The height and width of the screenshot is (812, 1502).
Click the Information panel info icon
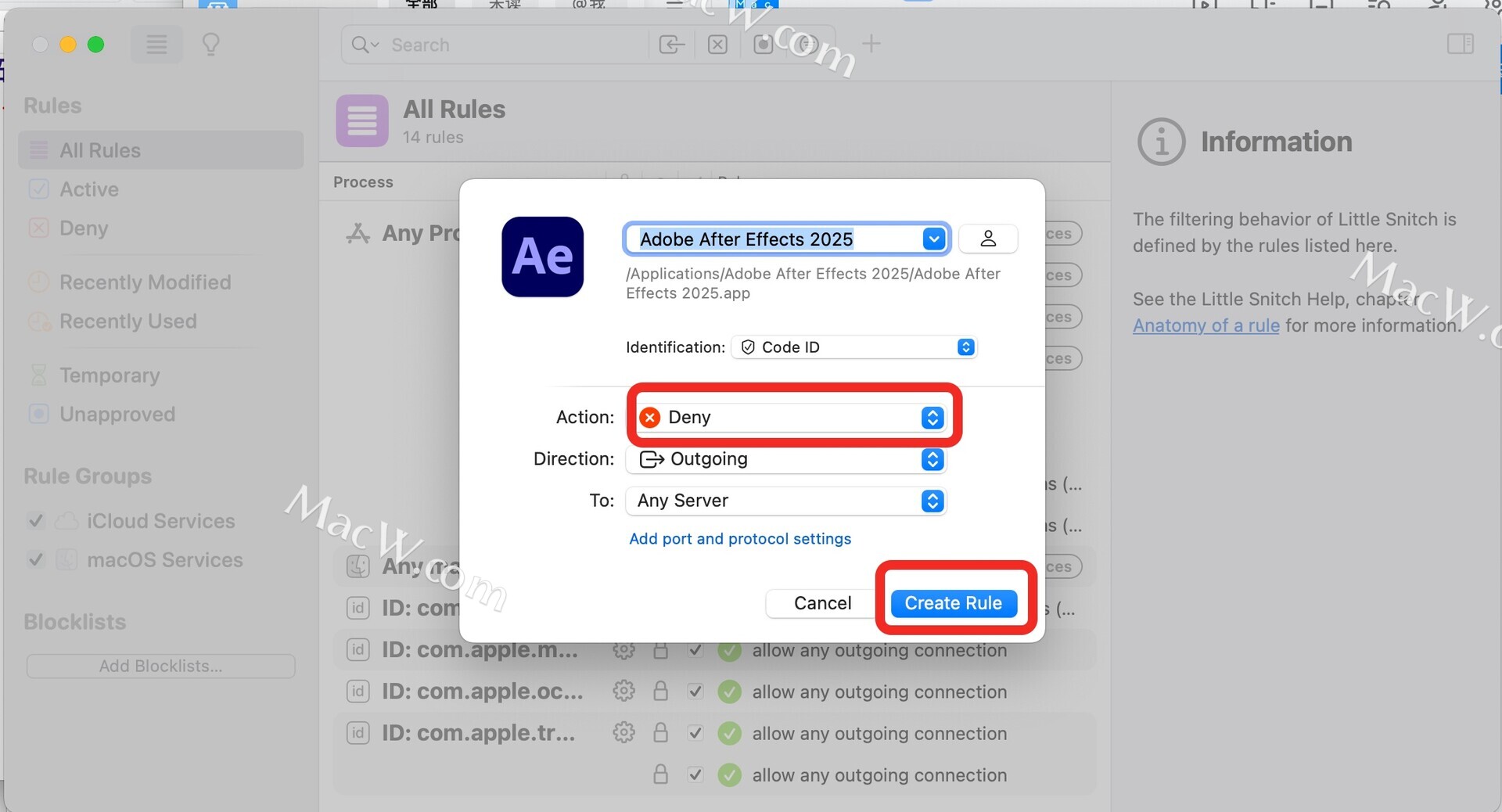click(x=1162, y=142)
